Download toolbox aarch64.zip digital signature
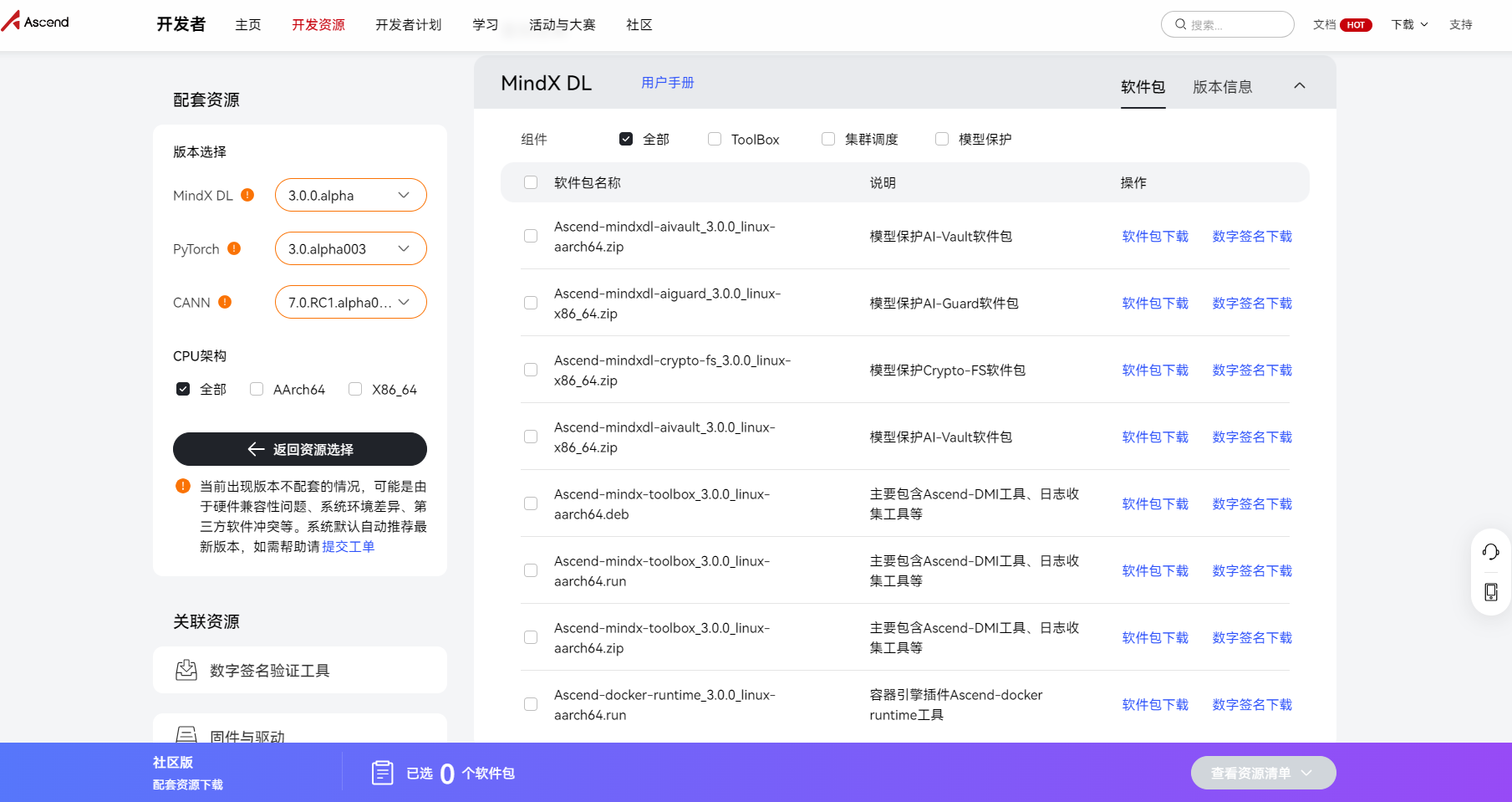 (1252, 637)
